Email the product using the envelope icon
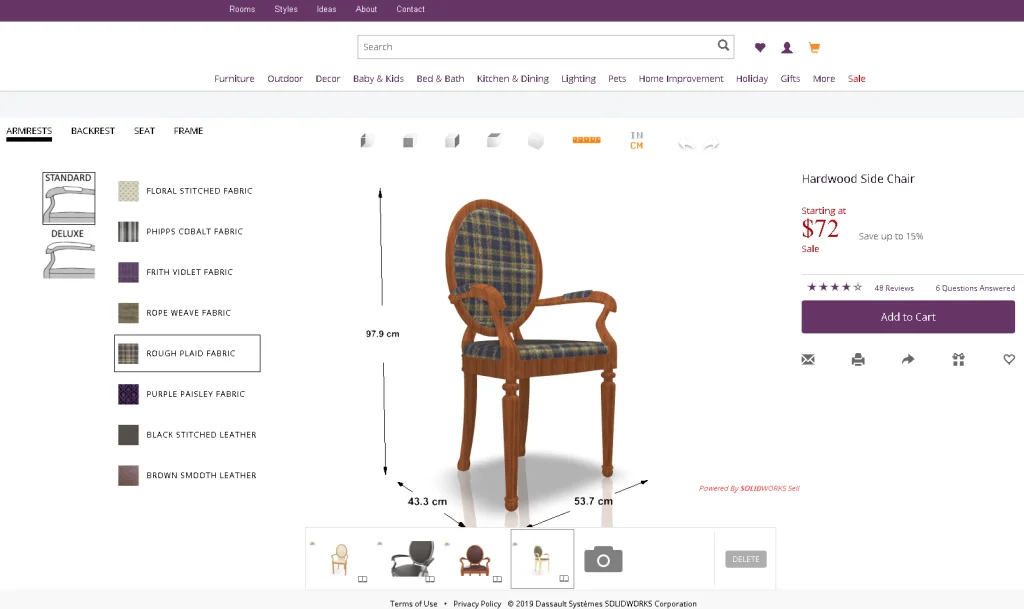The height and width of the screenshot is (609, 1024). pyautogui.click(x=808, y=359)
